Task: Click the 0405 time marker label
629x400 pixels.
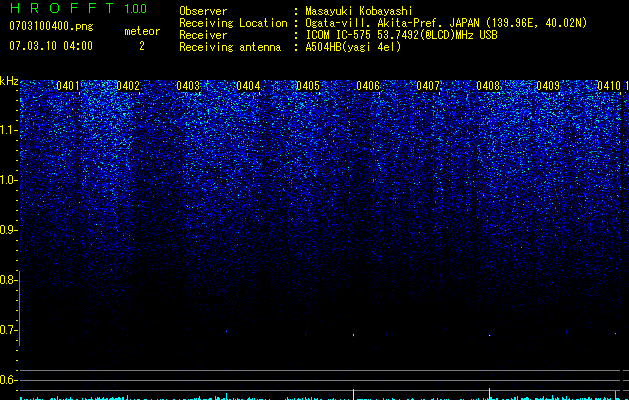Action: pyautogui.click(x=308, y=86)
